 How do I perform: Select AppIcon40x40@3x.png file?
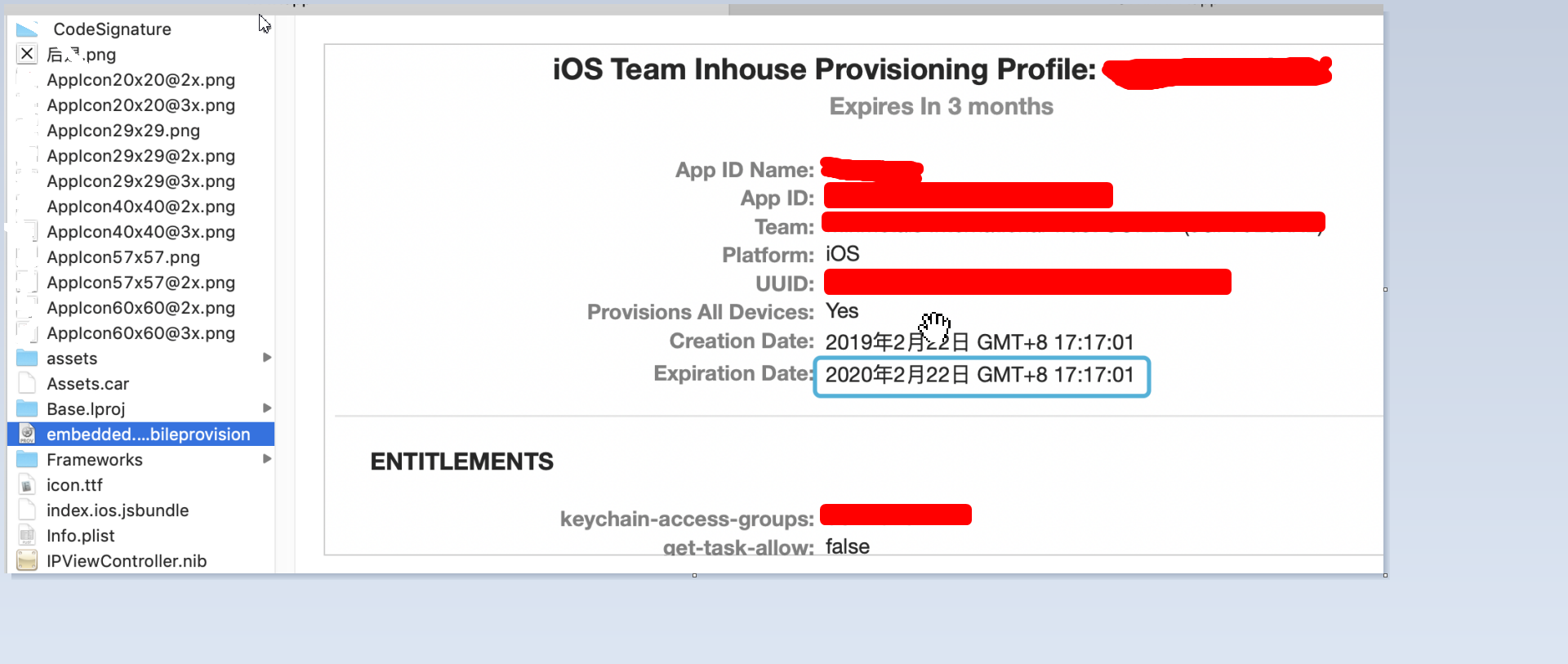140,232
